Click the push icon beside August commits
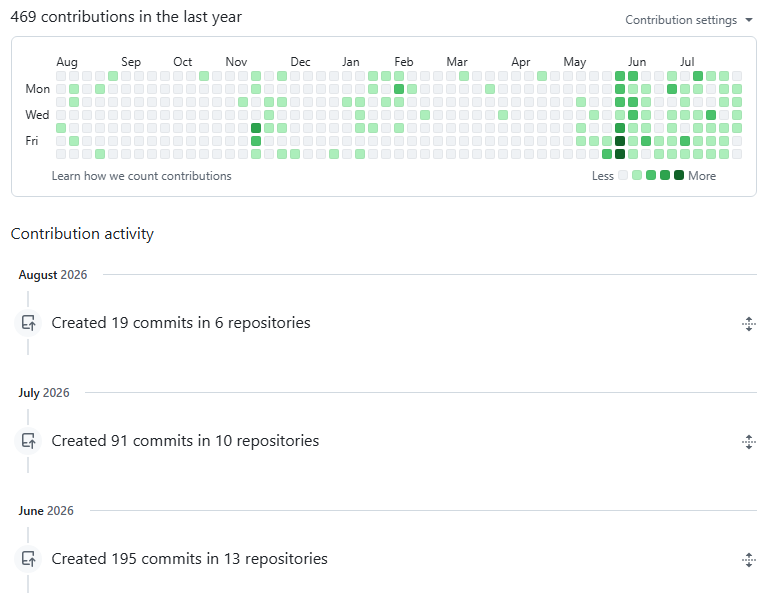 (x=28, y=323)
